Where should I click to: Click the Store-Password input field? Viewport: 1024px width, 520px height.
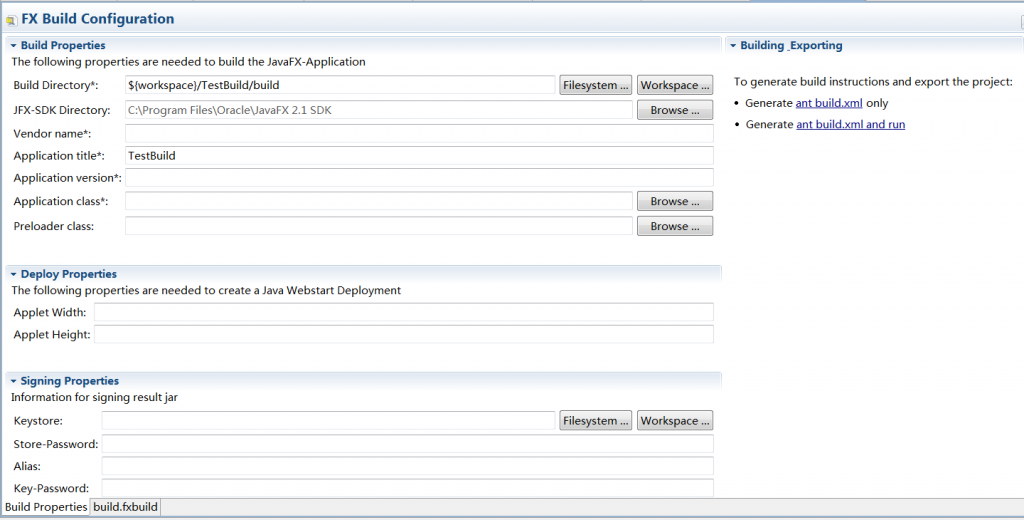pos(407,444)
